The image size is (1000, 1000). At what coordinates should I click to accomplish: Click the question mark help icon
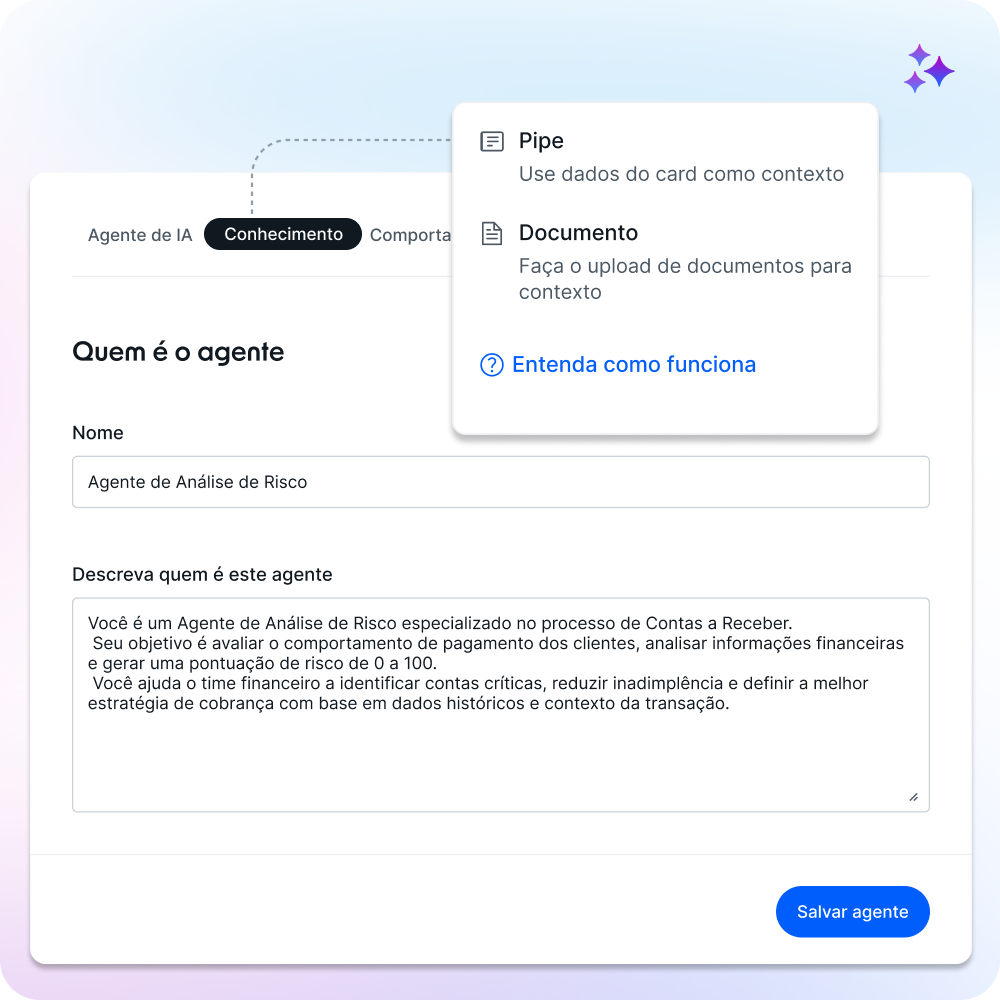[x=492, y=365]
